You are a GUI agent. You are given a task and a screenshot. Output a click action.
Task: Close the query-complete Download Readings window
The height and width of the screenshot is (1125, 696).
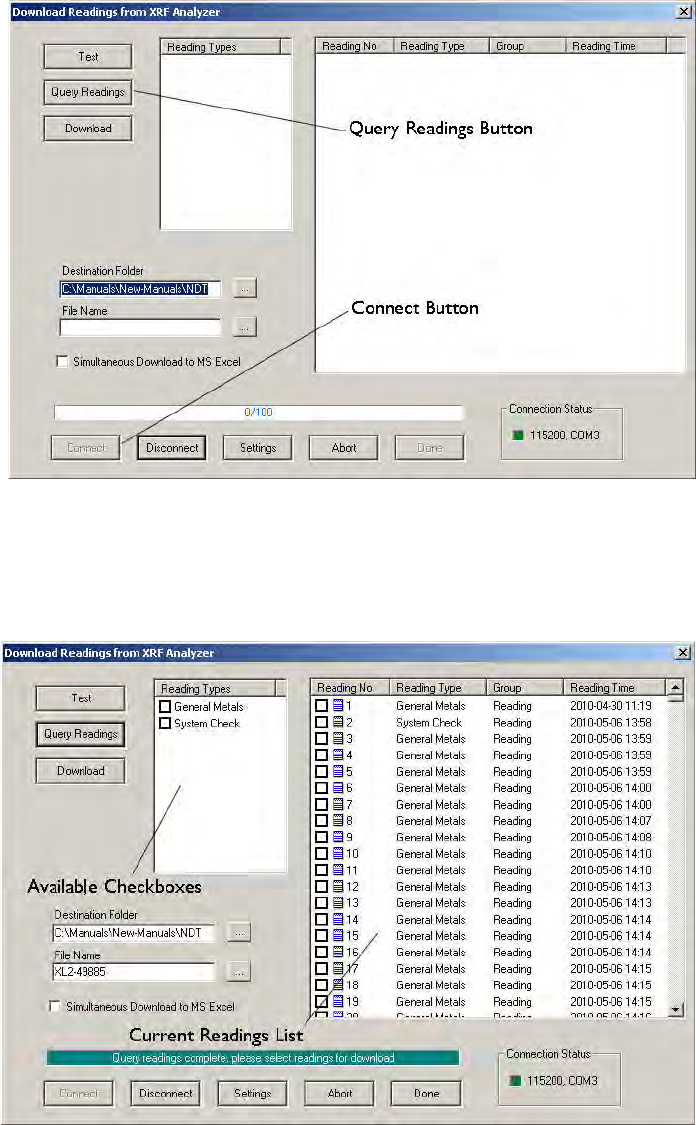coord(683,652)
